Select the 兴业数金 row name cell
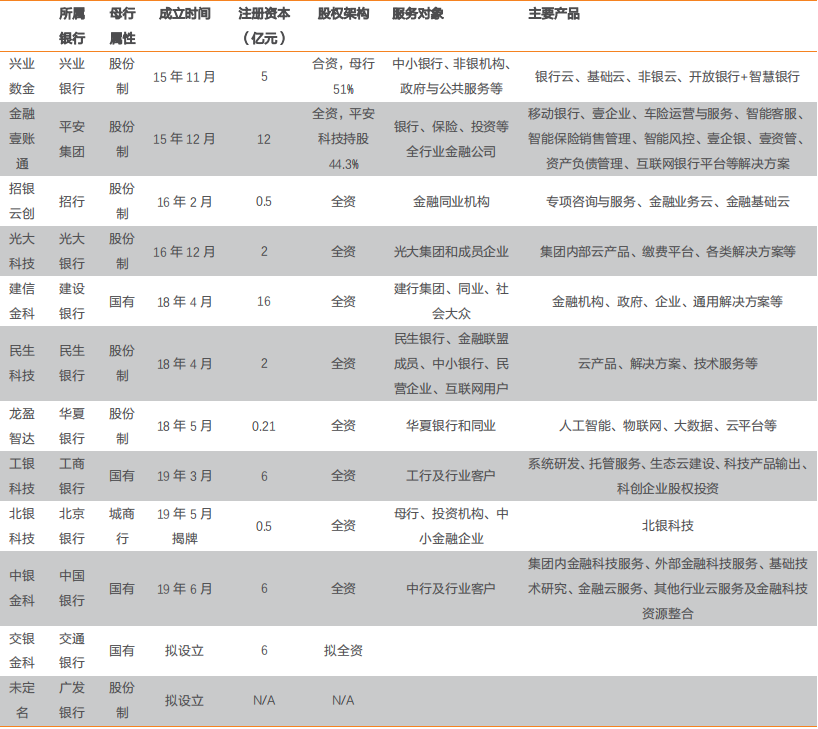Image resolution: width=818 pixels, height=729 pixels. 22,77
